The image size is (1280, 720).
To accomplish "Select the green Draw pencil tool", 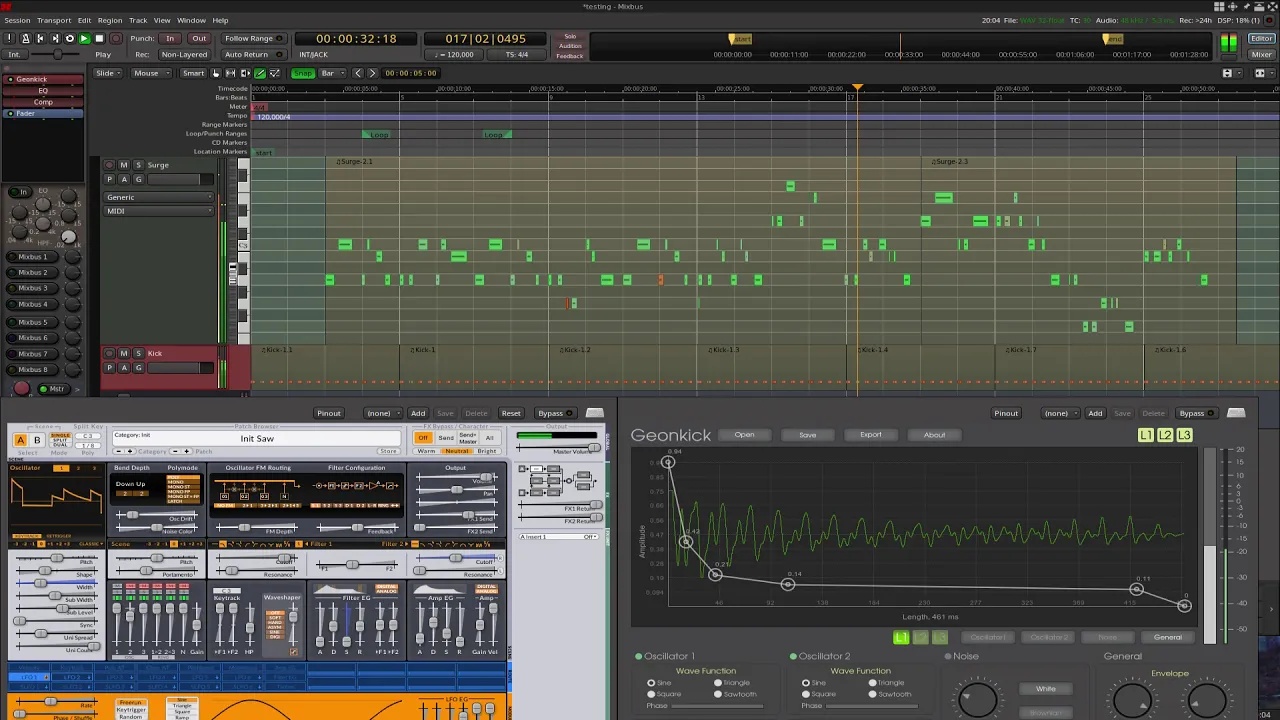I will point(260,73).
